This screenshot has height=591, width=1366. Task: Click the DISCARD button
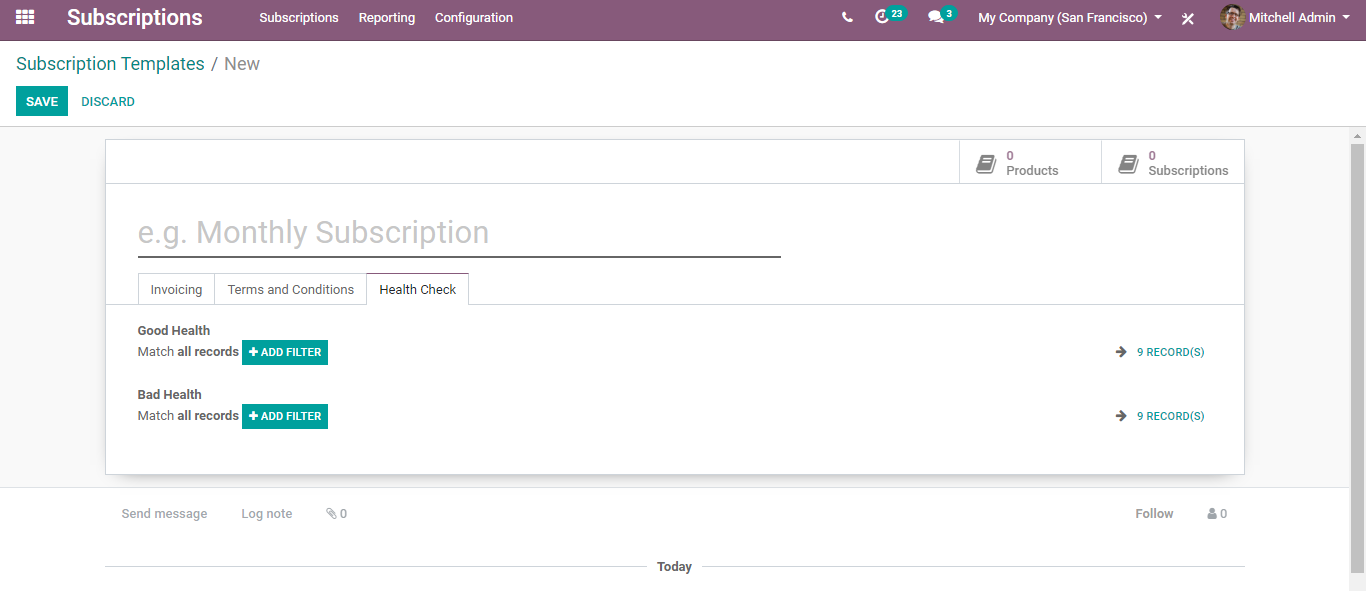click(108, 102)
